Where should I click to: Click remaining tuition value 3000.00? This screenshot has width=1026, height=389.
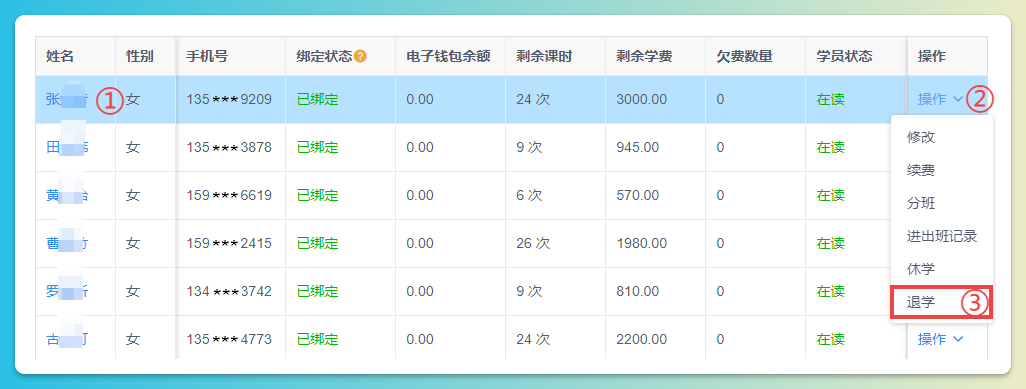tap(641, 100)
